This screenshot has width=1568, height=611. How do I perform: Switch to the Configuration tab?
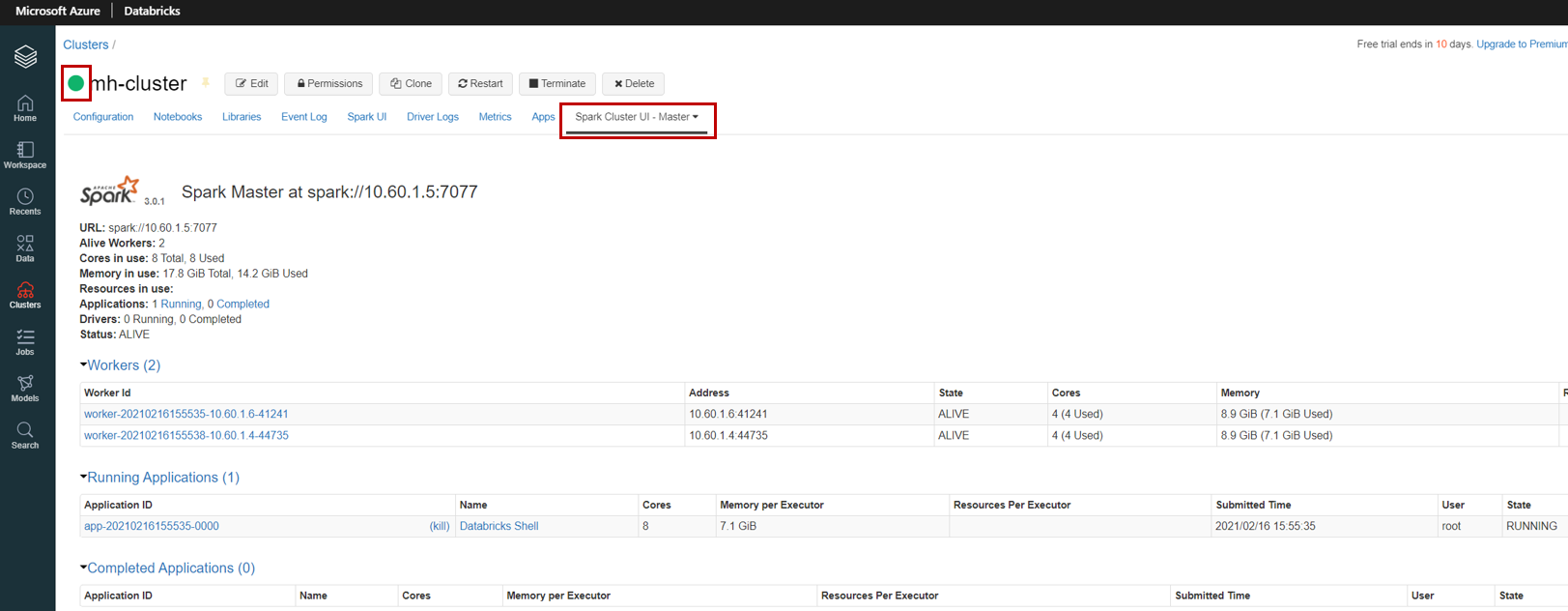click(x=103, y=117)
